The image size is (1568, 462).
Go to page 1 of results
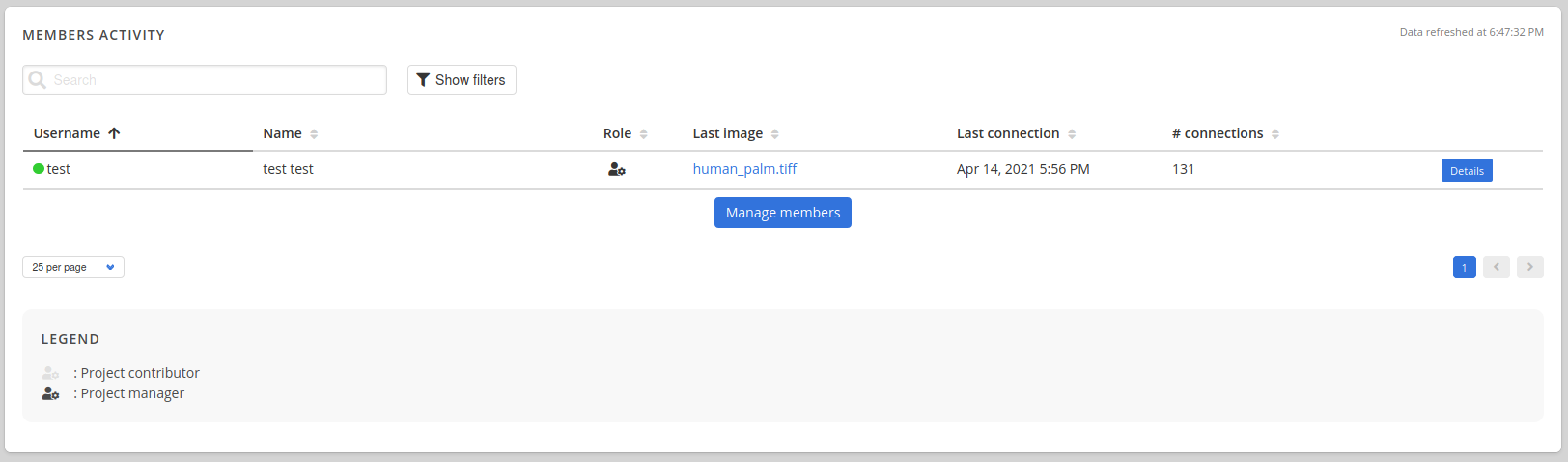[1464, 268]
